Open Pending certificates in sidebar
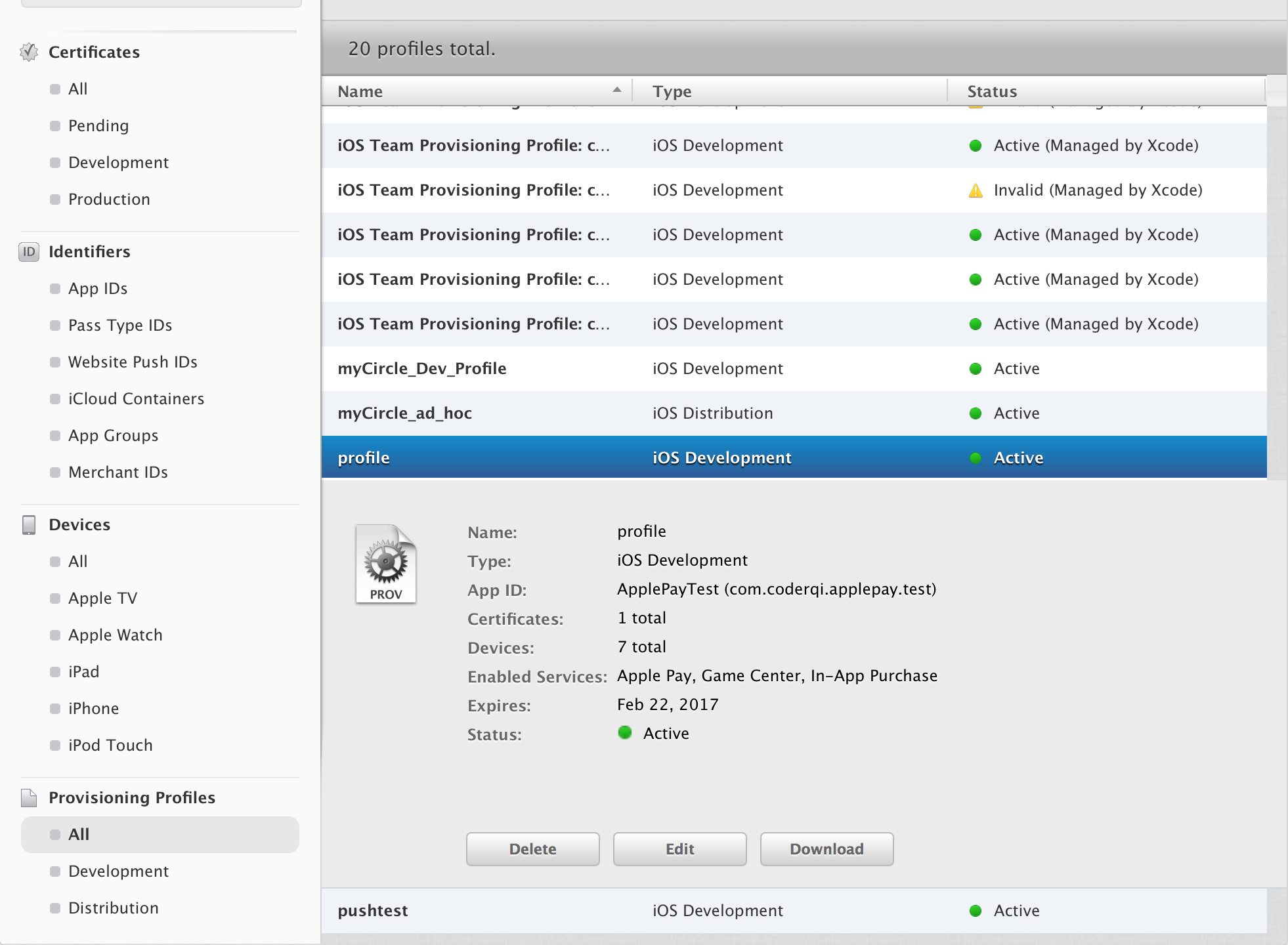This screenshot has height=945, width=1288. [98, 125]
